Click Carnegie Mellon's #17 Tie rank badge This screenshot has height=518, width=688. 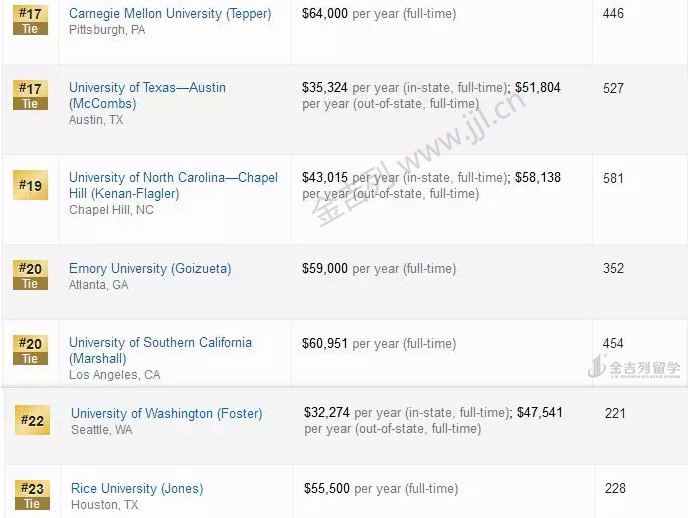(30, 20)
